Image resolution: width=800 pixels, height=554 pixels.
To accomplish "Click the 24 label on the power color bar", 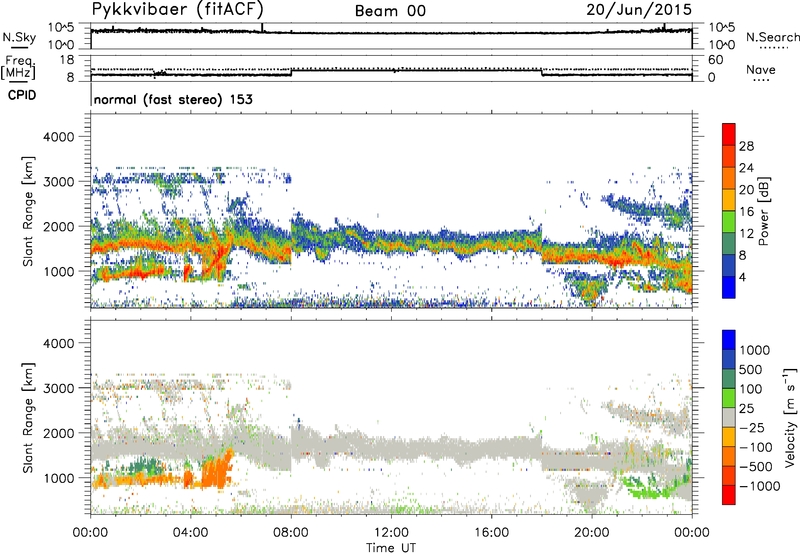I will [746, 168].
